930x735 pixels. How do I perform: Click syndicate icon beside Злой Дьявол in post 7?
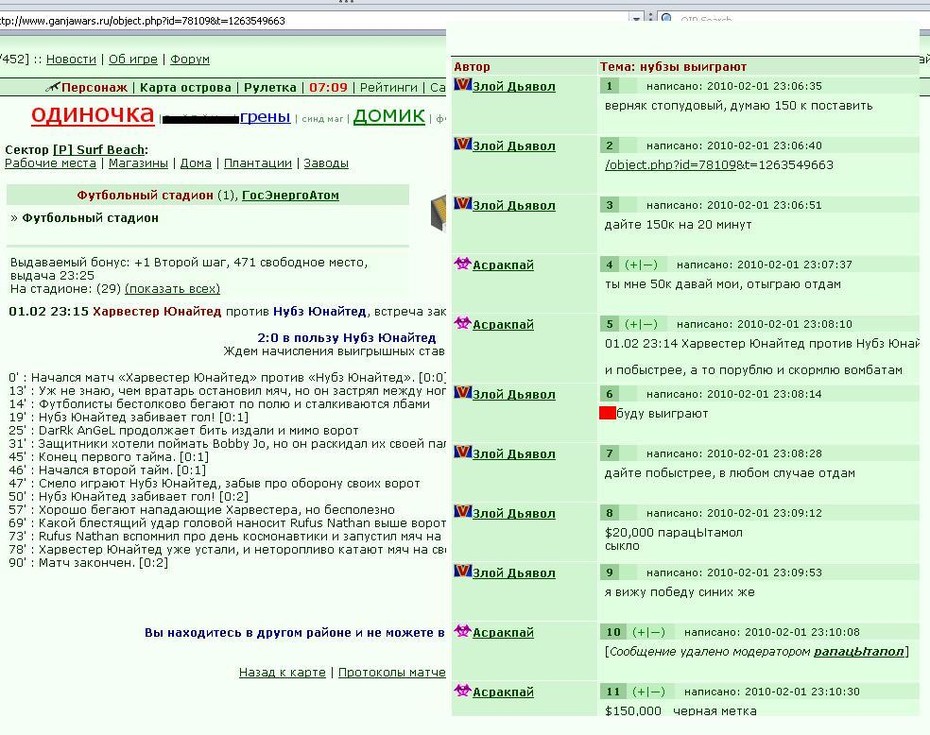463,452
